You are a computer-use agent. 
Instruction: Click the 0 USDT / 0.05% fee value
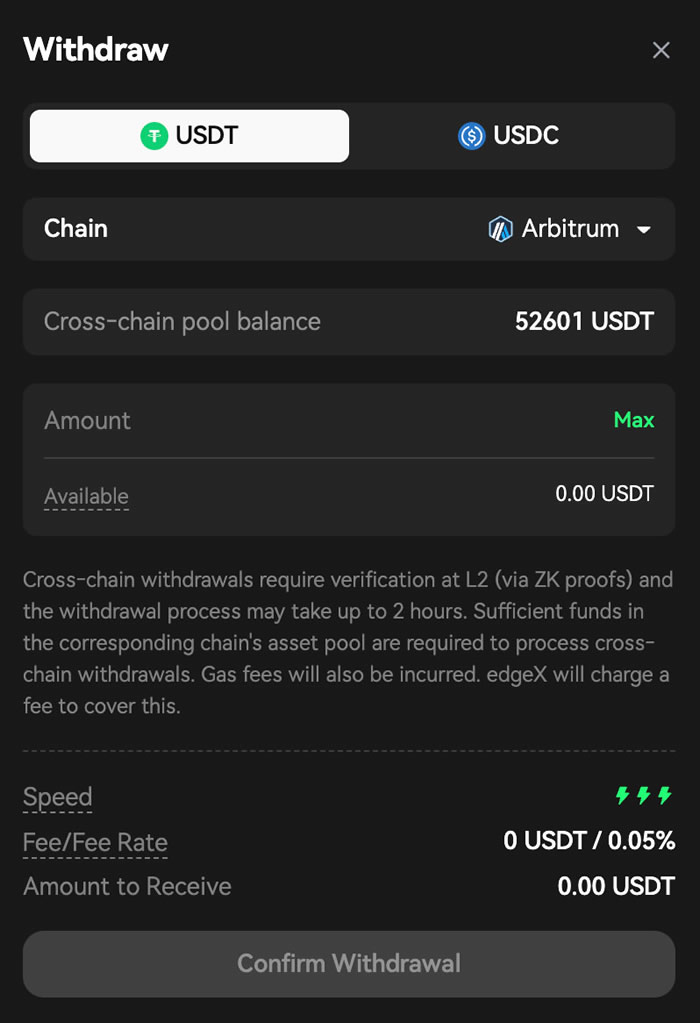coord(589,841)
